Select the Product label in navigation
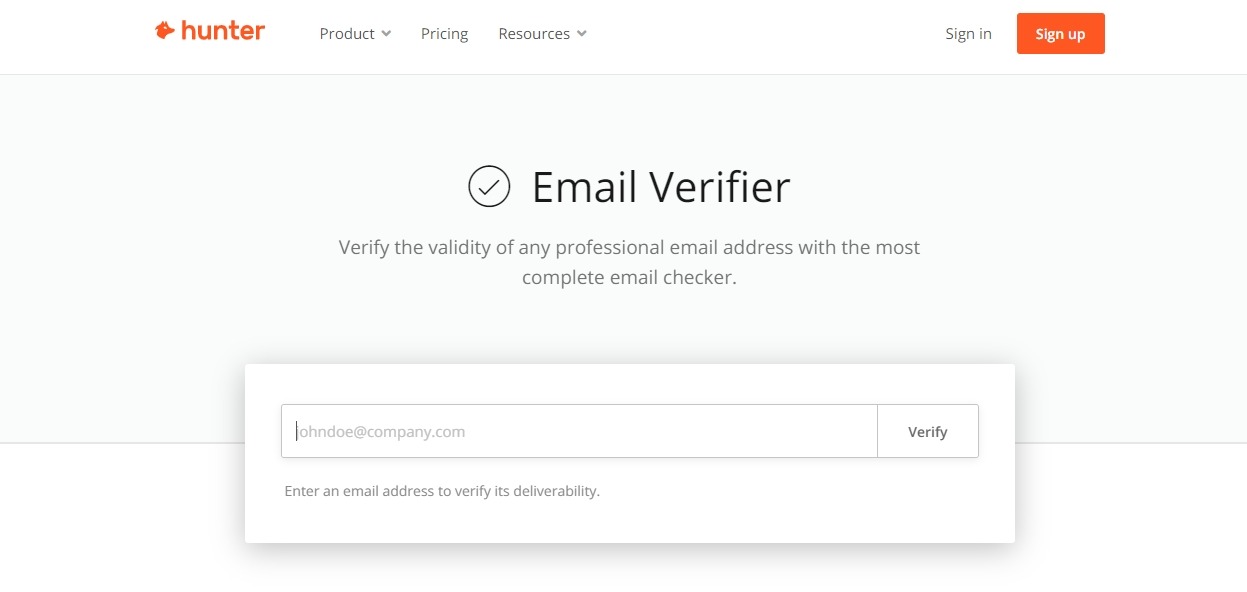 (347, 34)
